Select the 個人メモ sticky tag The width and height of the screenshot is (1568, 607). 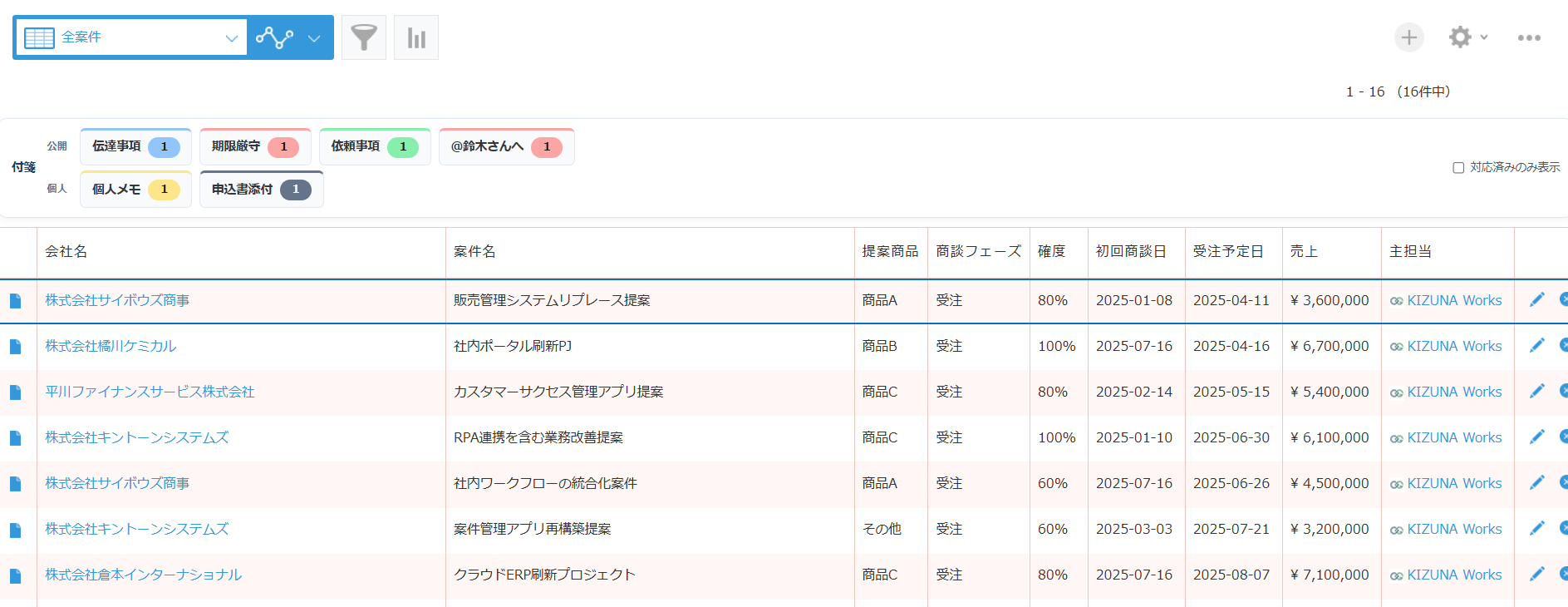[x=136, y=190]
